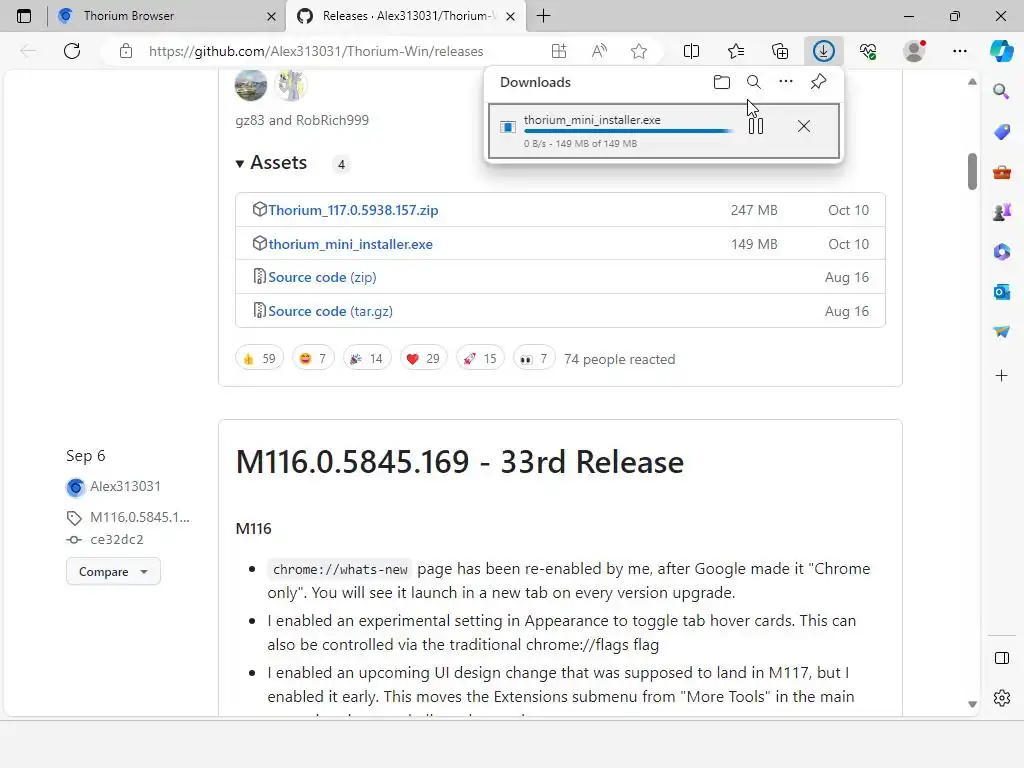This screenshot has height=768, width=1024.
Task: Open sidebar Tools briefcase icon
Action: pos(1001,172)
